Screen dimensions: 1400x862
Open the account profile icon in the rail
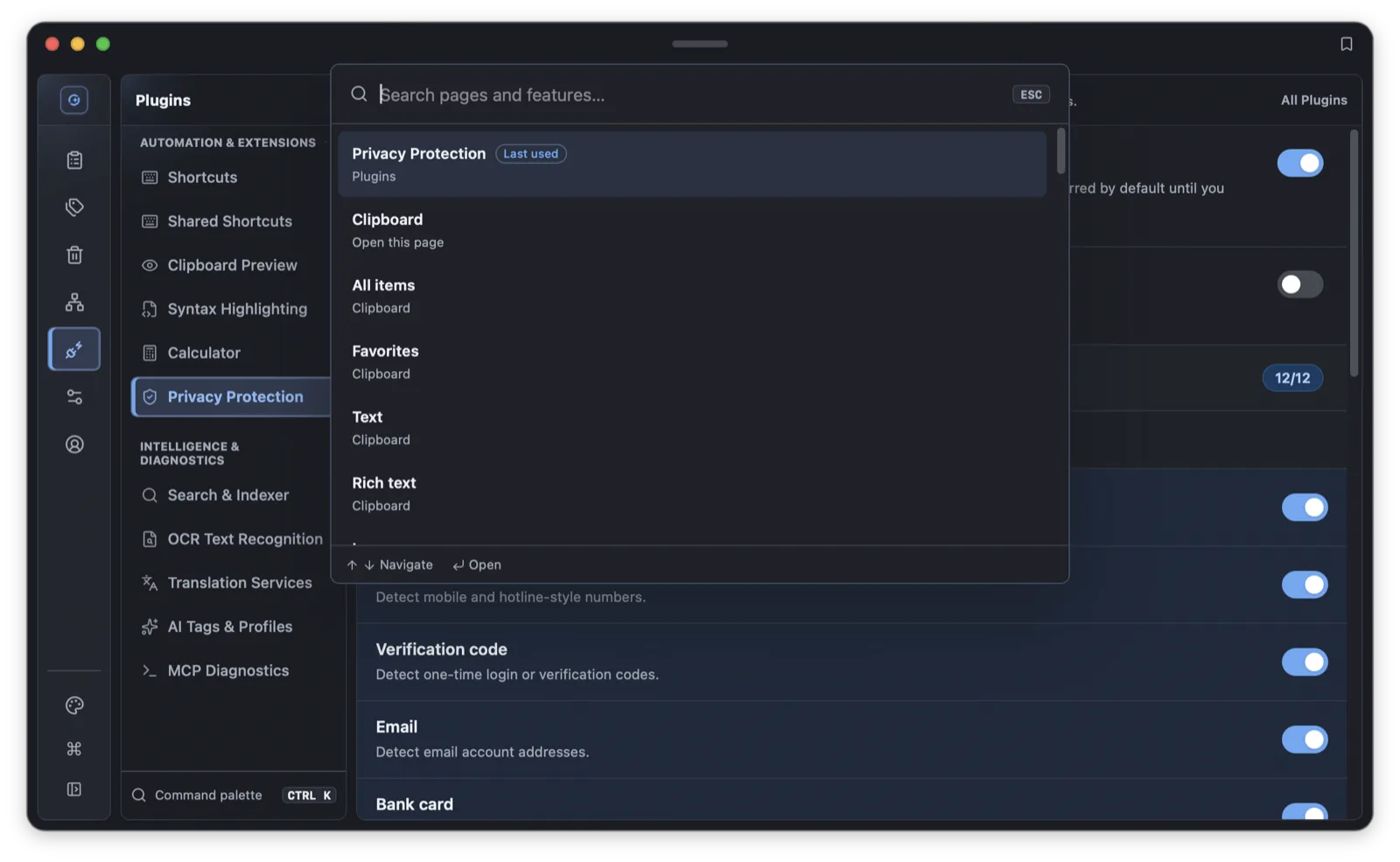click(74, 445)
